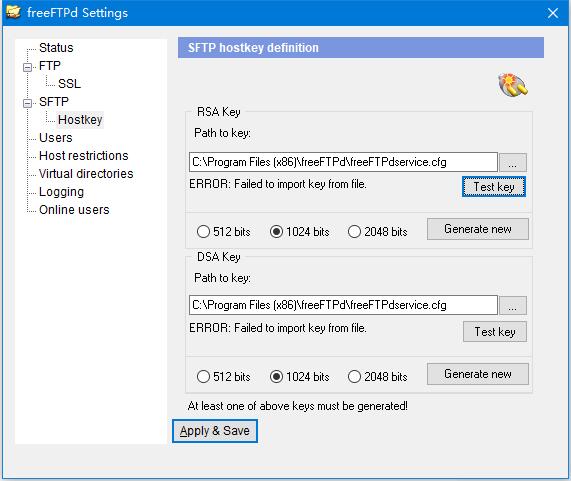Viewport: 571px width, 481px height.
Task: Open Host restrictions page
Action: coord(84,156)
